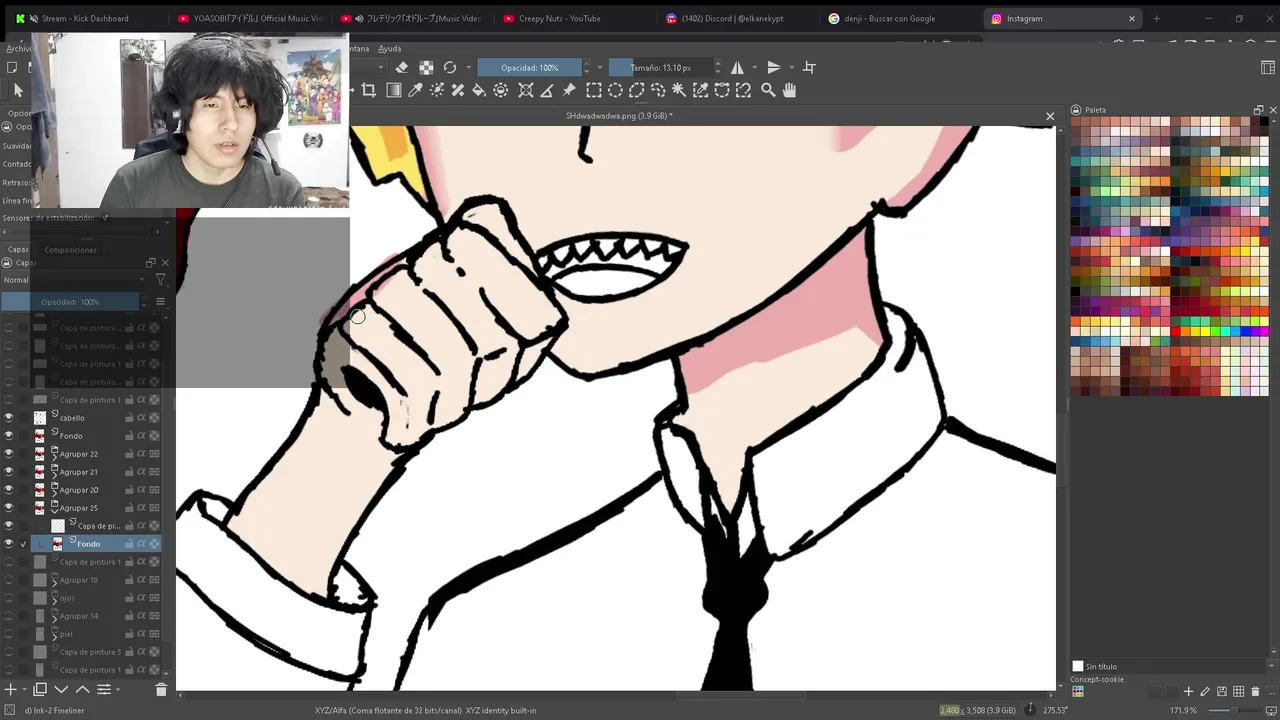The image size is (1280, 720).
Task: Close the SHdwadwadwa.png document
Action: pyautogui.click(x=1050, y=116)
